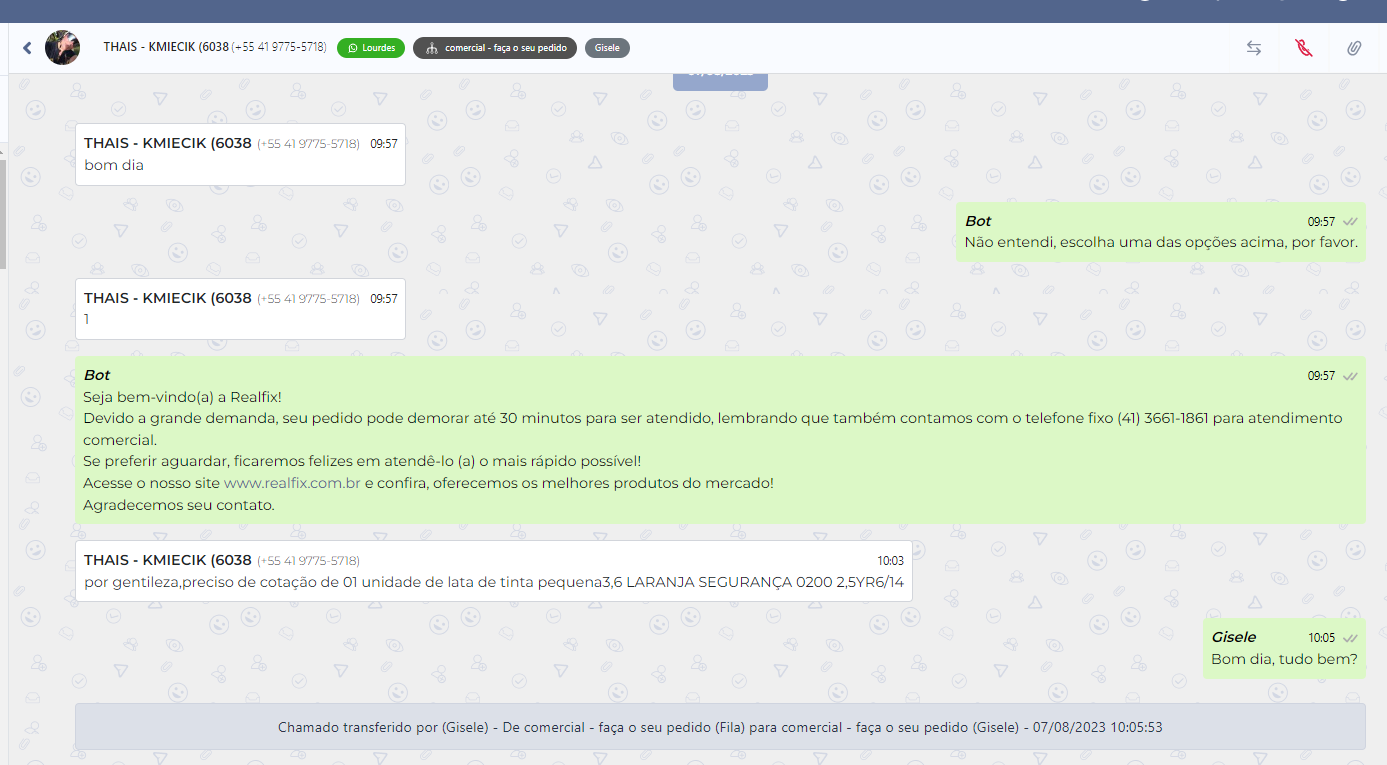1387x765 pixels.
Task: Click the contact name THAIS - KMIECIK in header
Action: pyautogui.click(x=166, y=47)
